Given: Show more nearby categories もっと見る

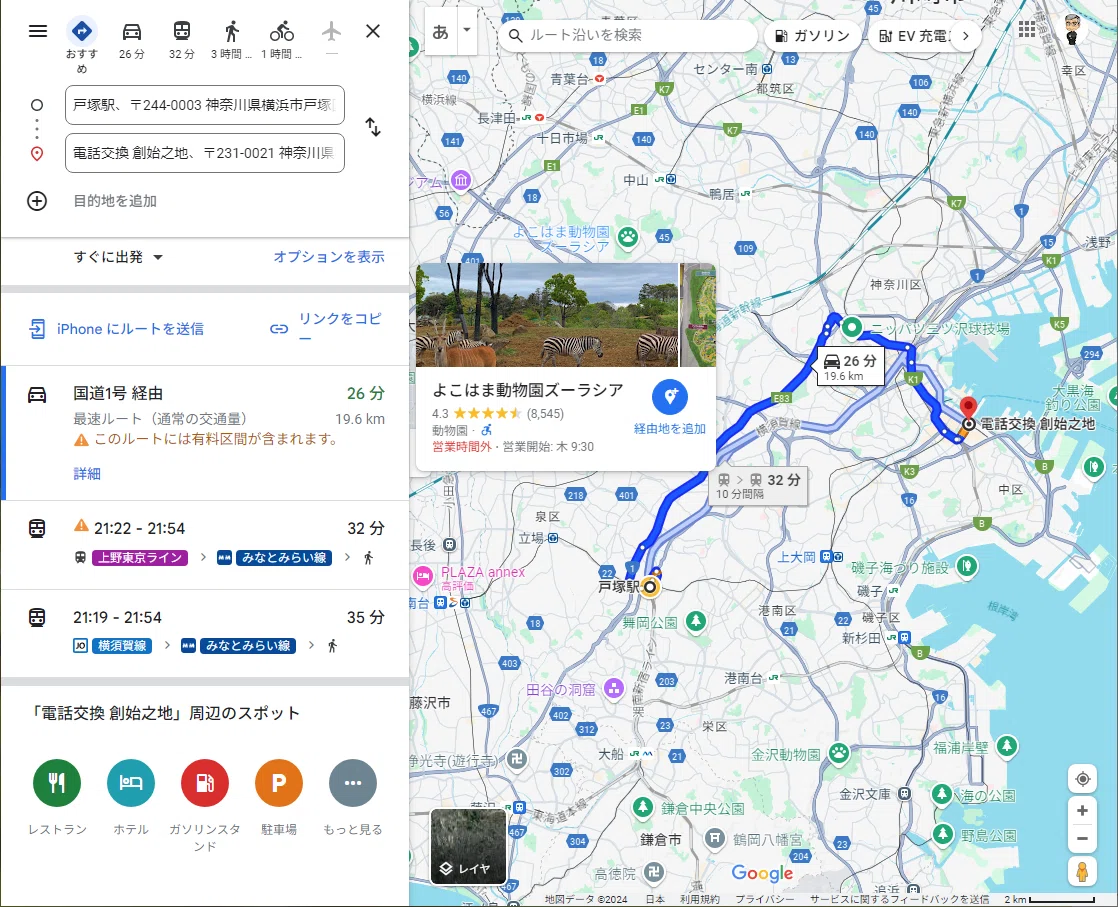Looking at the screenshot, I should click(352, 783).
